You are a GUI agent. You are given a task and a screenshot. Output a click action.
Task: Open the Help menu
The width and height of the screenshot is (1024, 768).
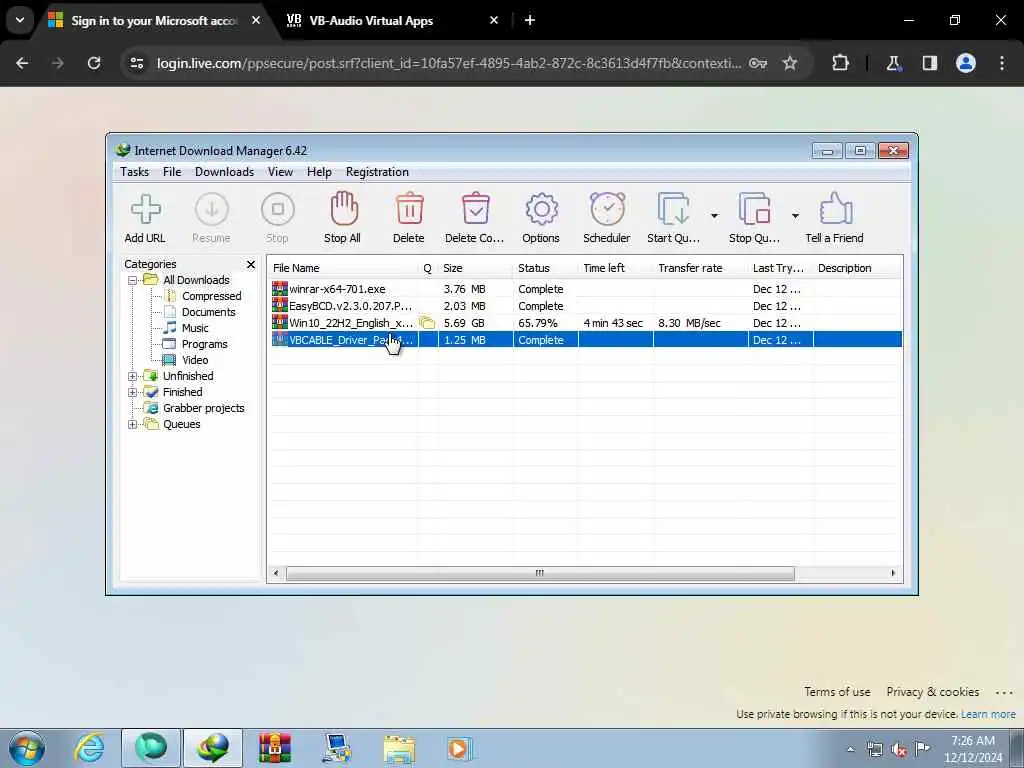point(319,172)
